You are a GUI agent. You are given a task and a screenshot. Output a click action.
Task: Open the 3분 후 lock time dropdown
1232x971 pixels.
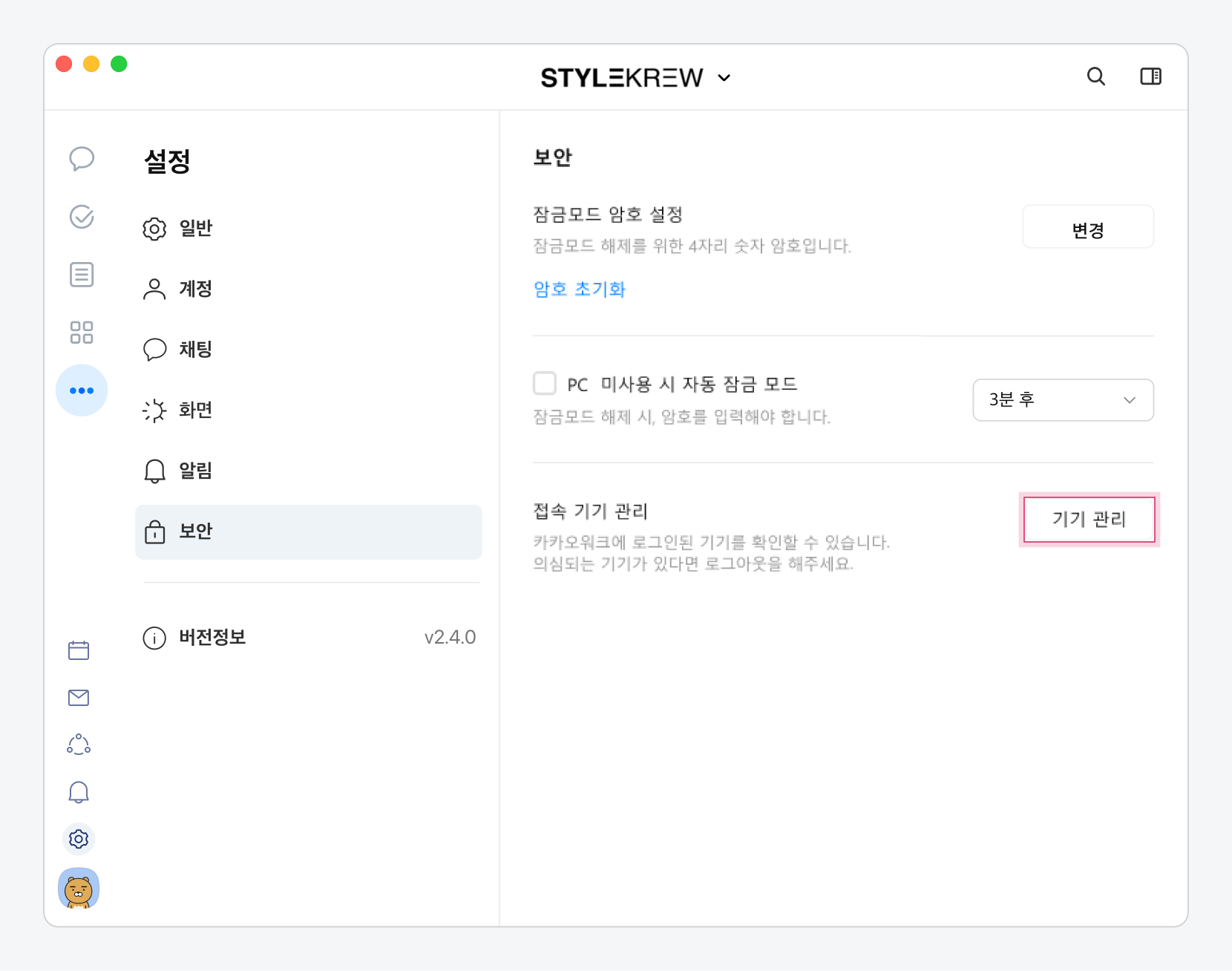coord(1063,400)
